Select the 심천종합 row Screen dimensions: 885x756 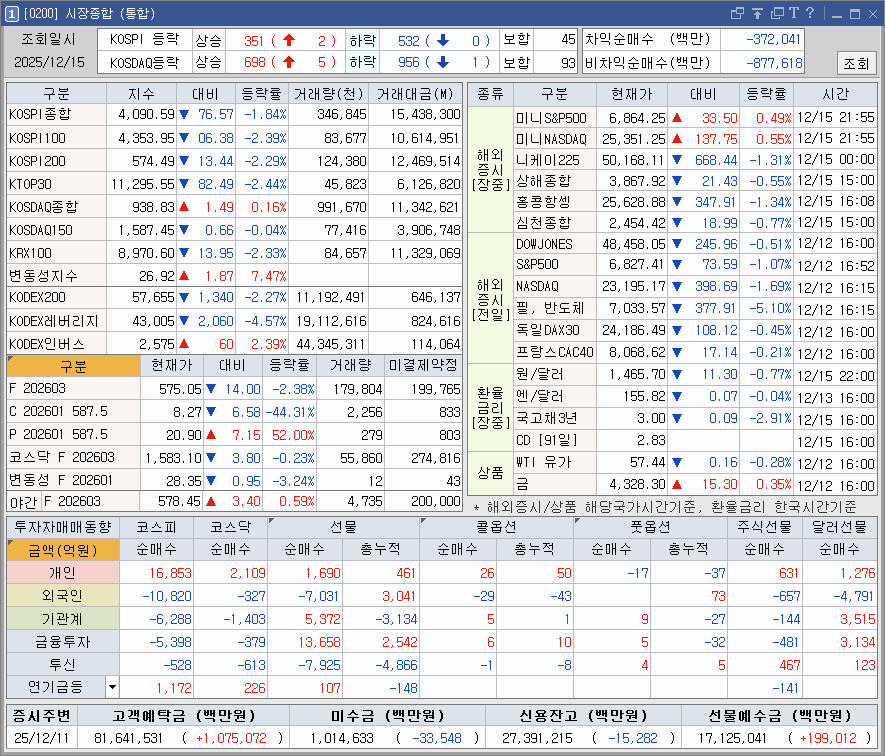(695, 223)
